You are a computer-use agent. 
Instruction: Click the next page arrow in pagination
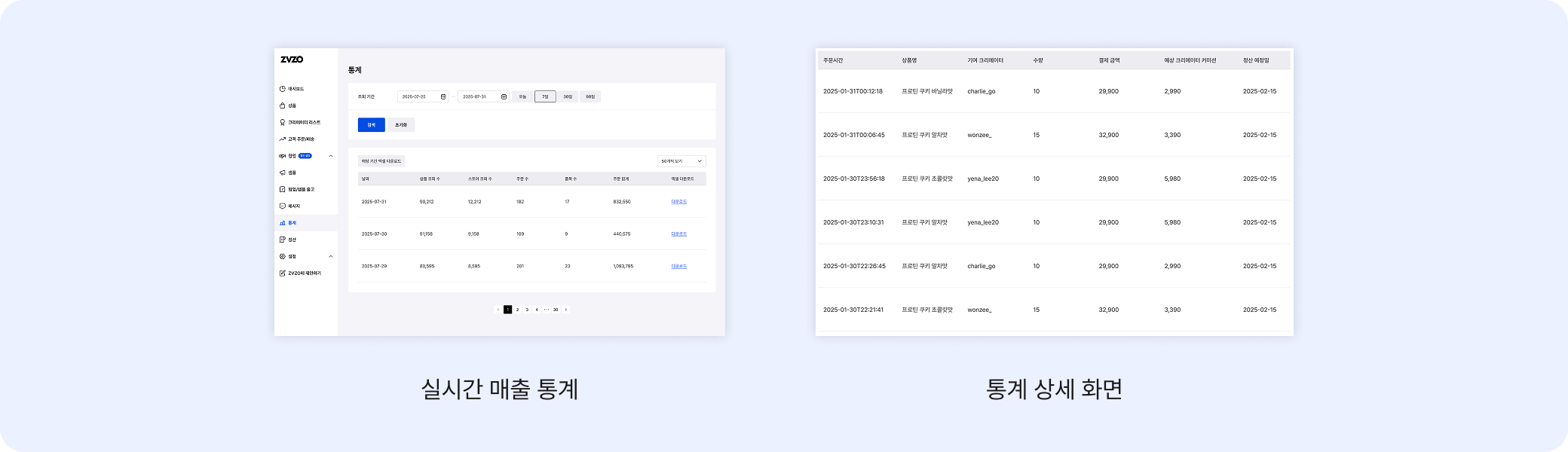pyautogui.click(x=566, y=310)
